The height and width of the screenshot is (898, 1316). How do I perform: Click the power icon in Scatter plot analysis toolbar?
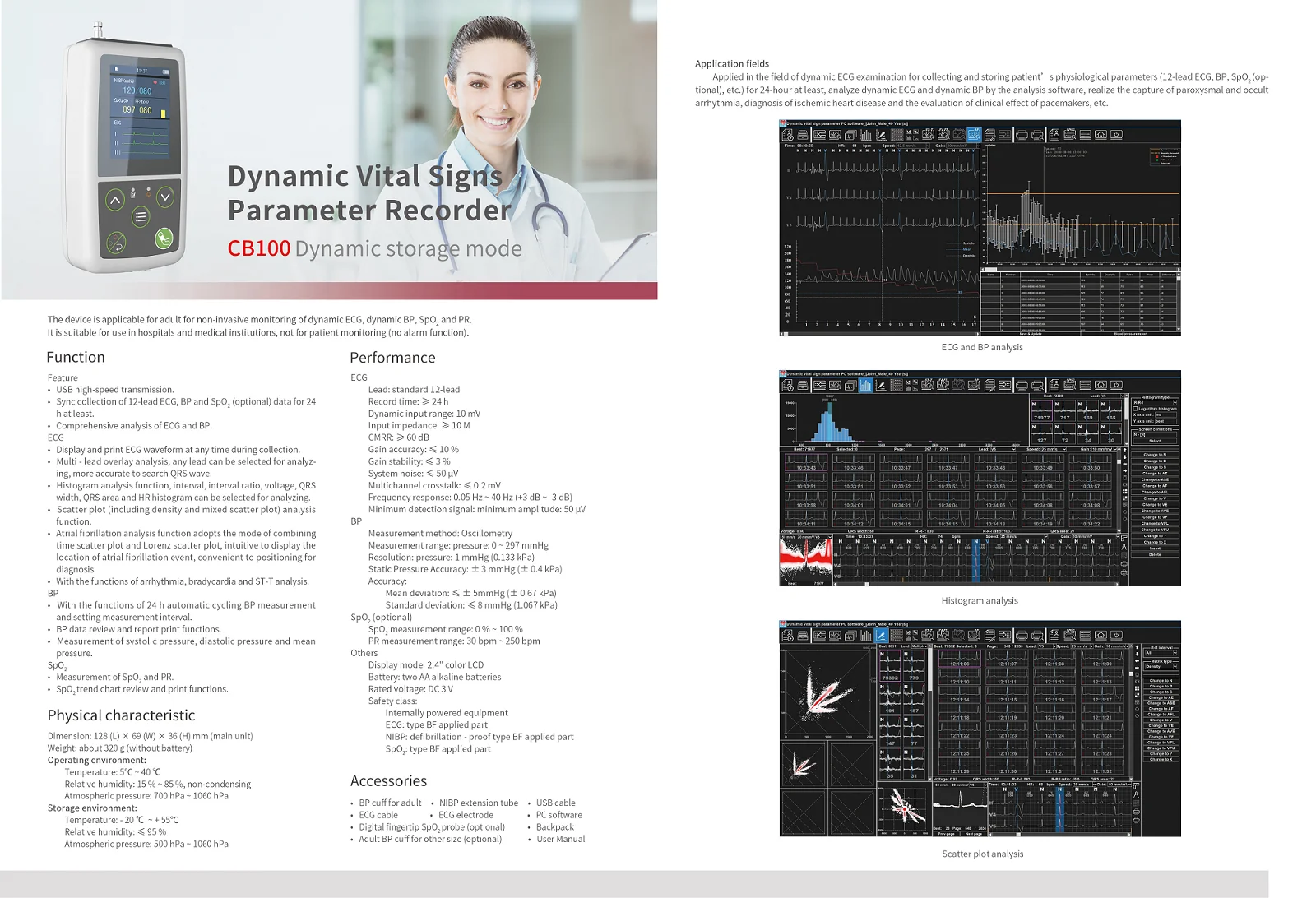1116,635
